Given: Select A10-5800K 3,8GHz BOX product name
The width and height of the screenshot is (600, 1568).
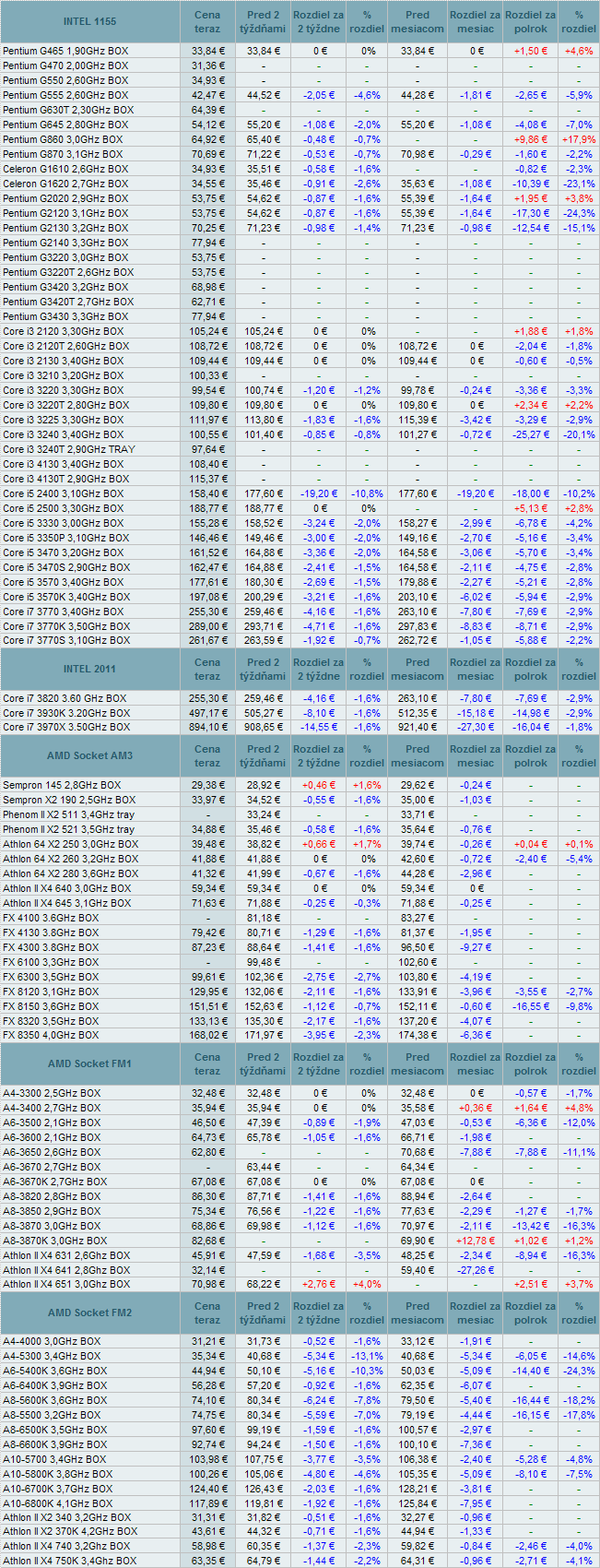Looking at the screenshot, I should tap(57, 1474).
